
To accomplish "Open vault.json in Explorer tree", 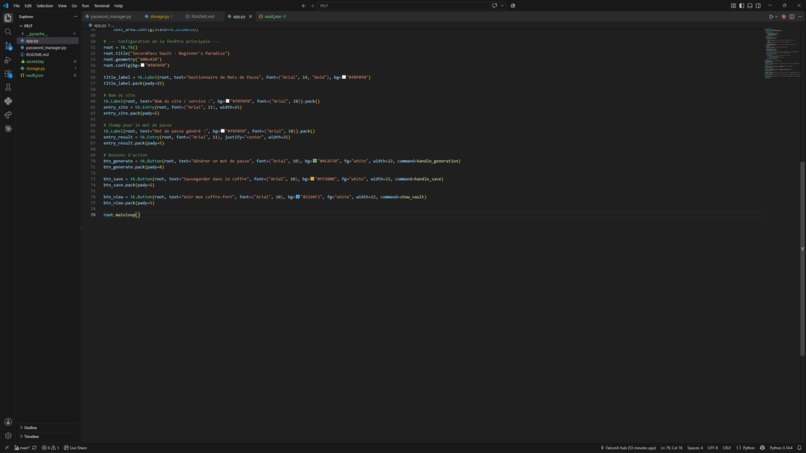I will point(34,75).
